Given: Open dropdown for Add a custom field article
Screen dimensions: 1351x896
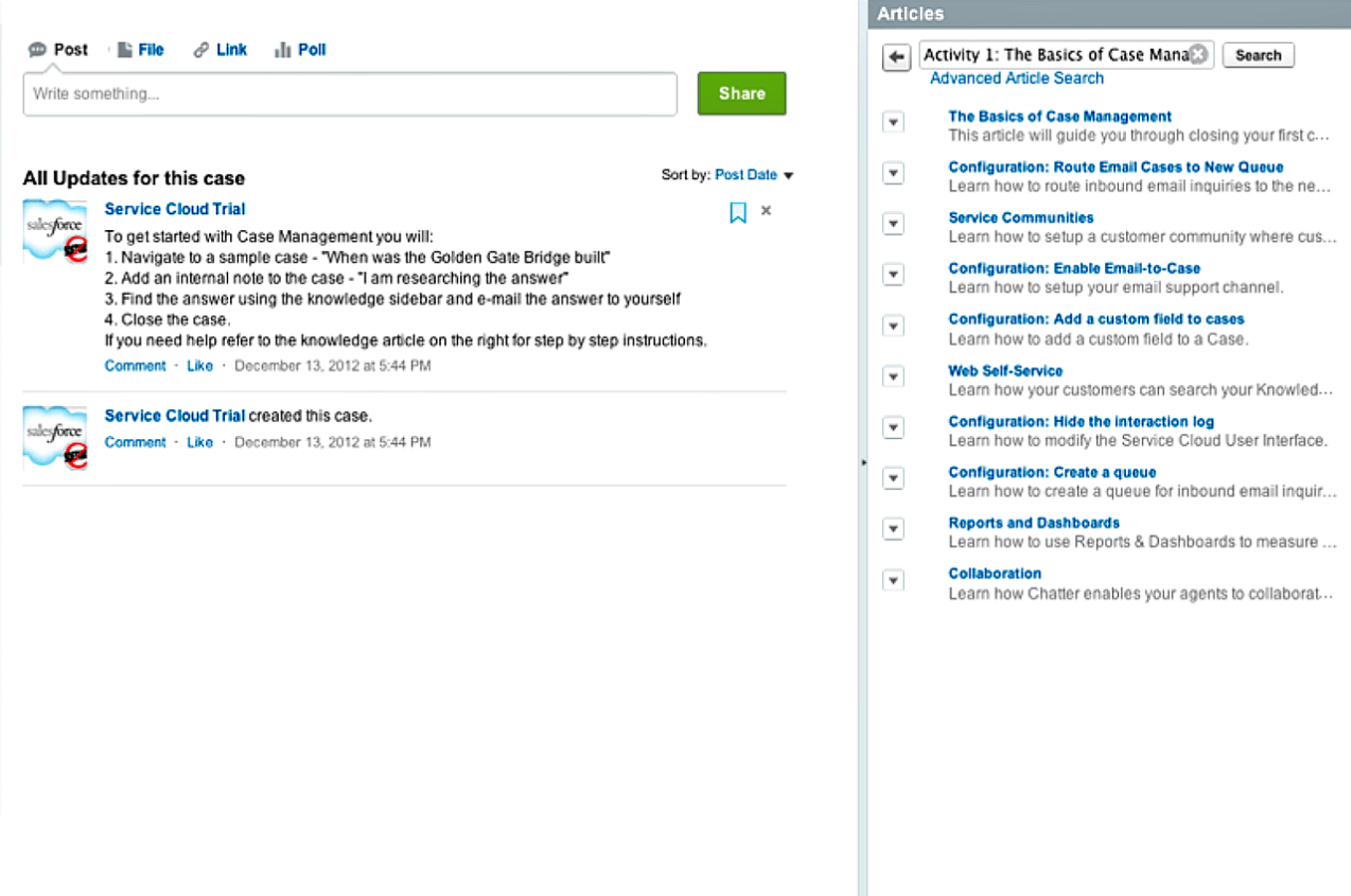Looking at the screenshot, I should 893,326.
